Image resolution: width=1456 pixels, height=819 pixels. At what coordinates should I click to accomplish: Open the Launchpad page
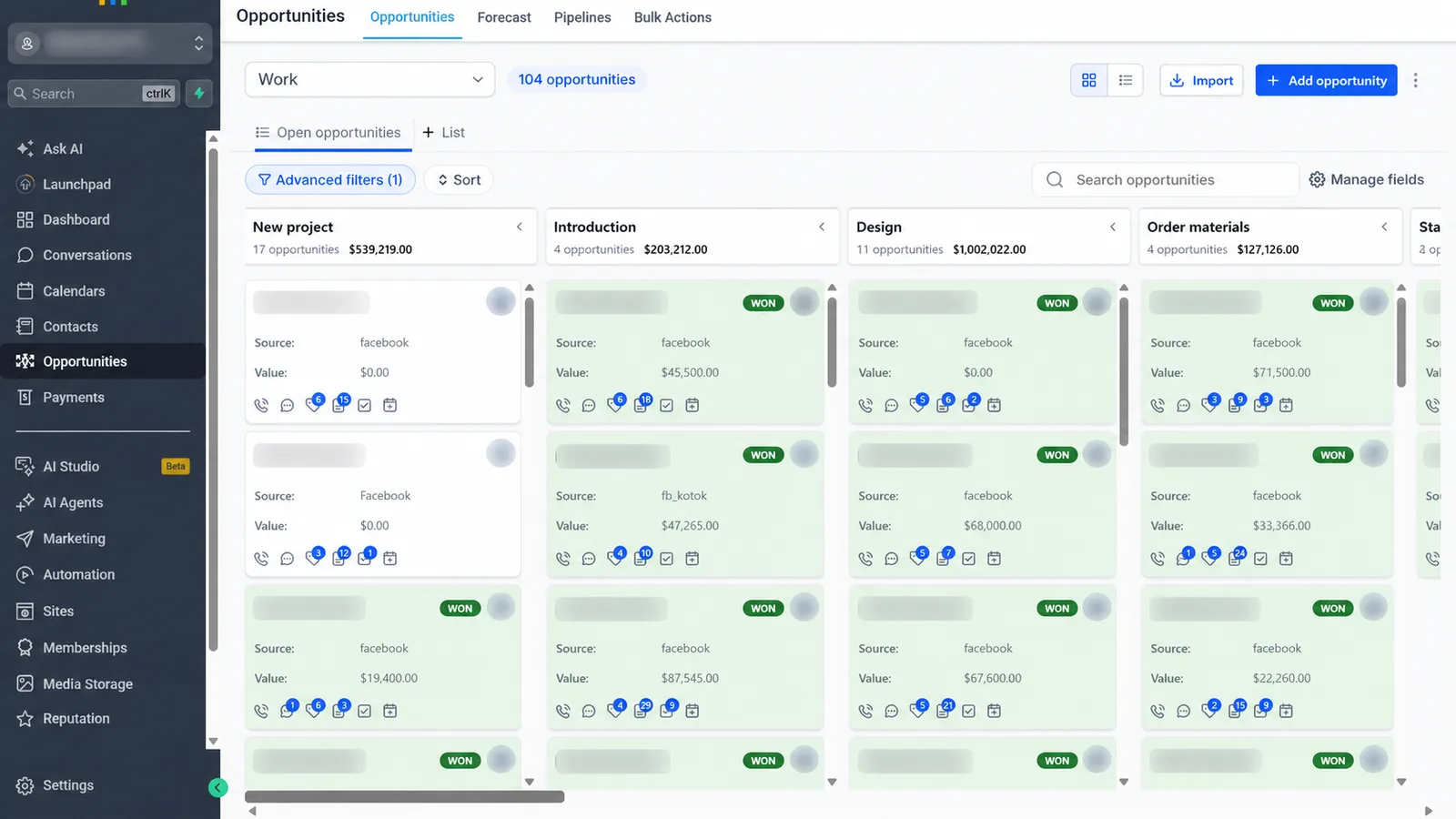[76, 184]
